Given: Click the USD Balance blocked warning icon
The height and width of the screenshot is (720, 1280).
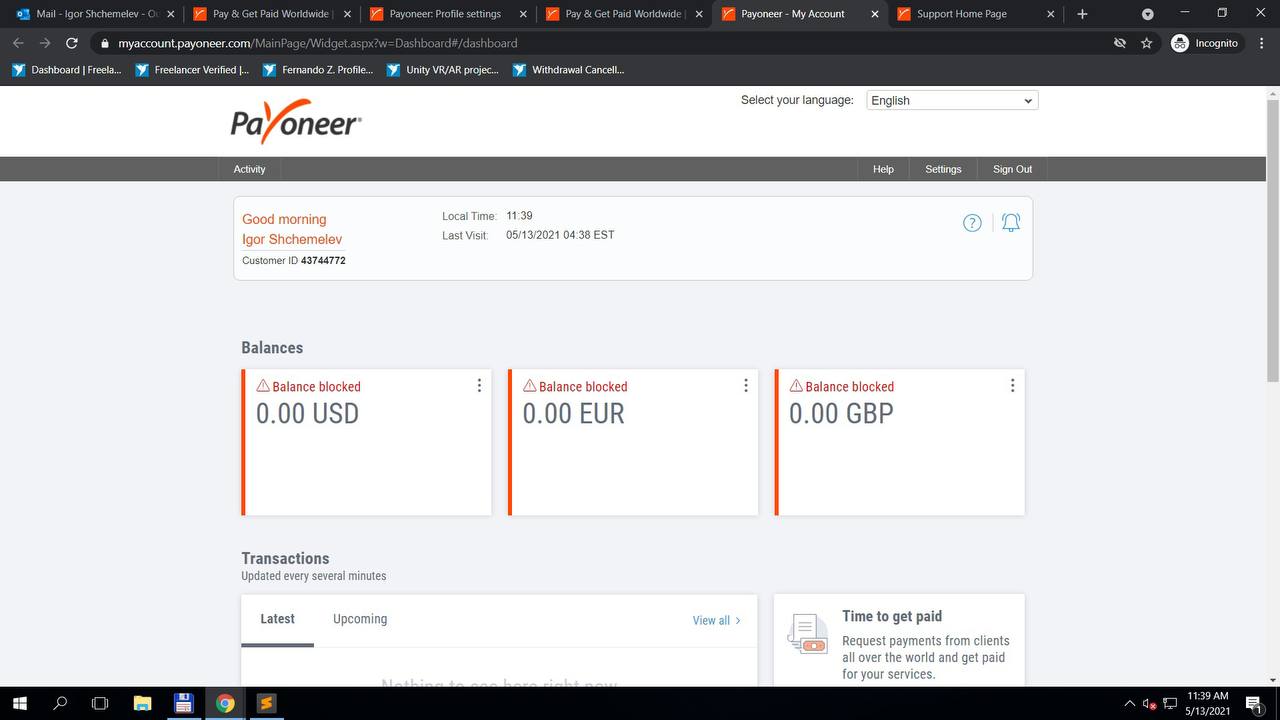Looking at the screenshot, I should coord(263,385).
